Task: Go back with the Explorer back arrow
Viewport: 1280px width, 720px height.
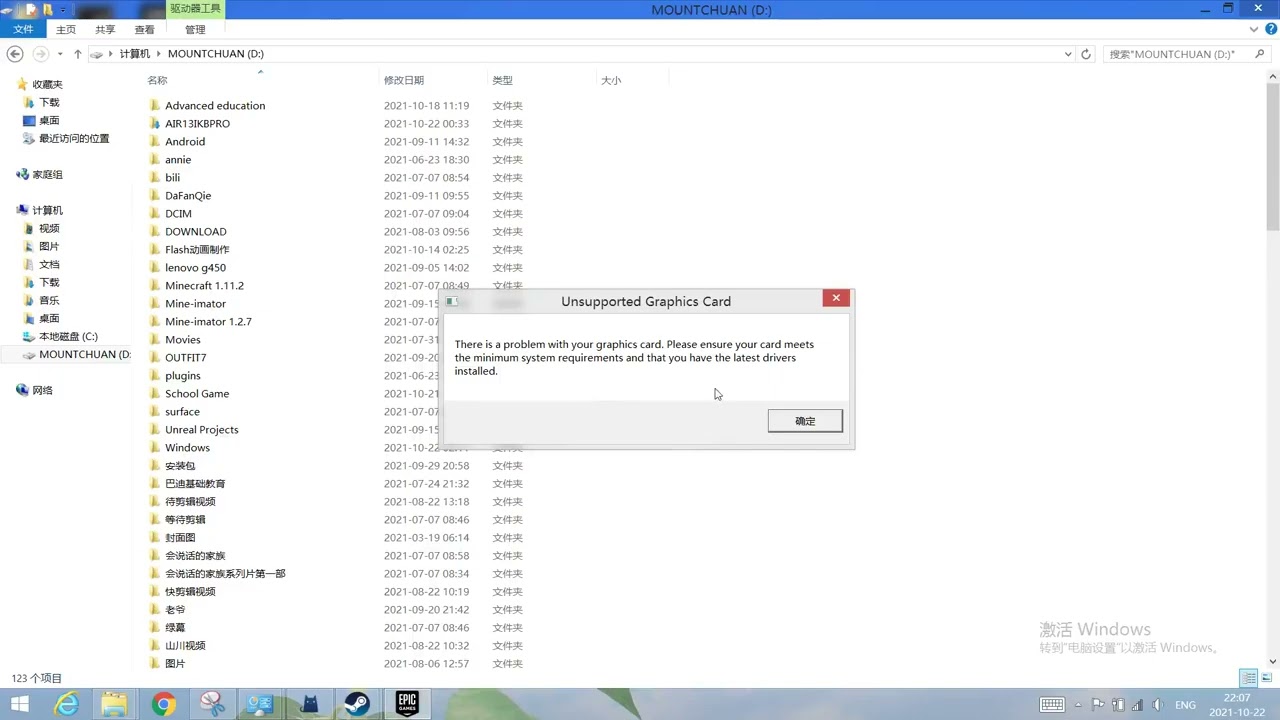Action: [x=15, y=54]
